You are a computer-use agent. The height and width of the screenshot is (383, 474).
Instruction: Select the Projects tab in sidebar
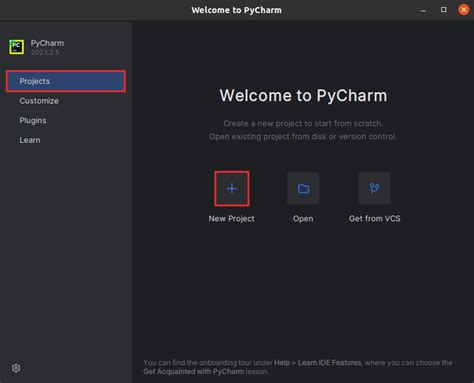[x=66, y=81]
